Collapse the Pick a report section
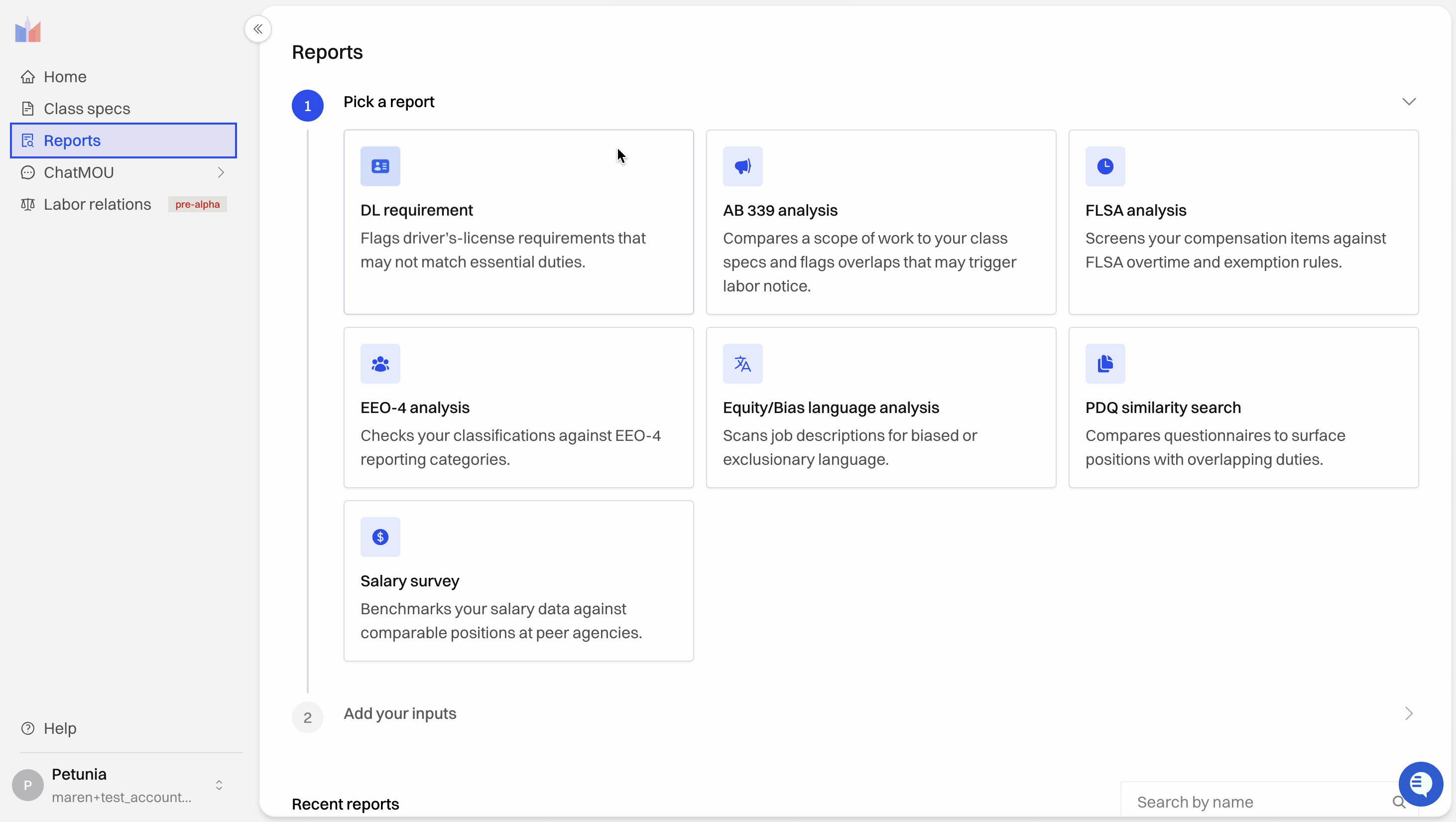 pos(1409,102)
